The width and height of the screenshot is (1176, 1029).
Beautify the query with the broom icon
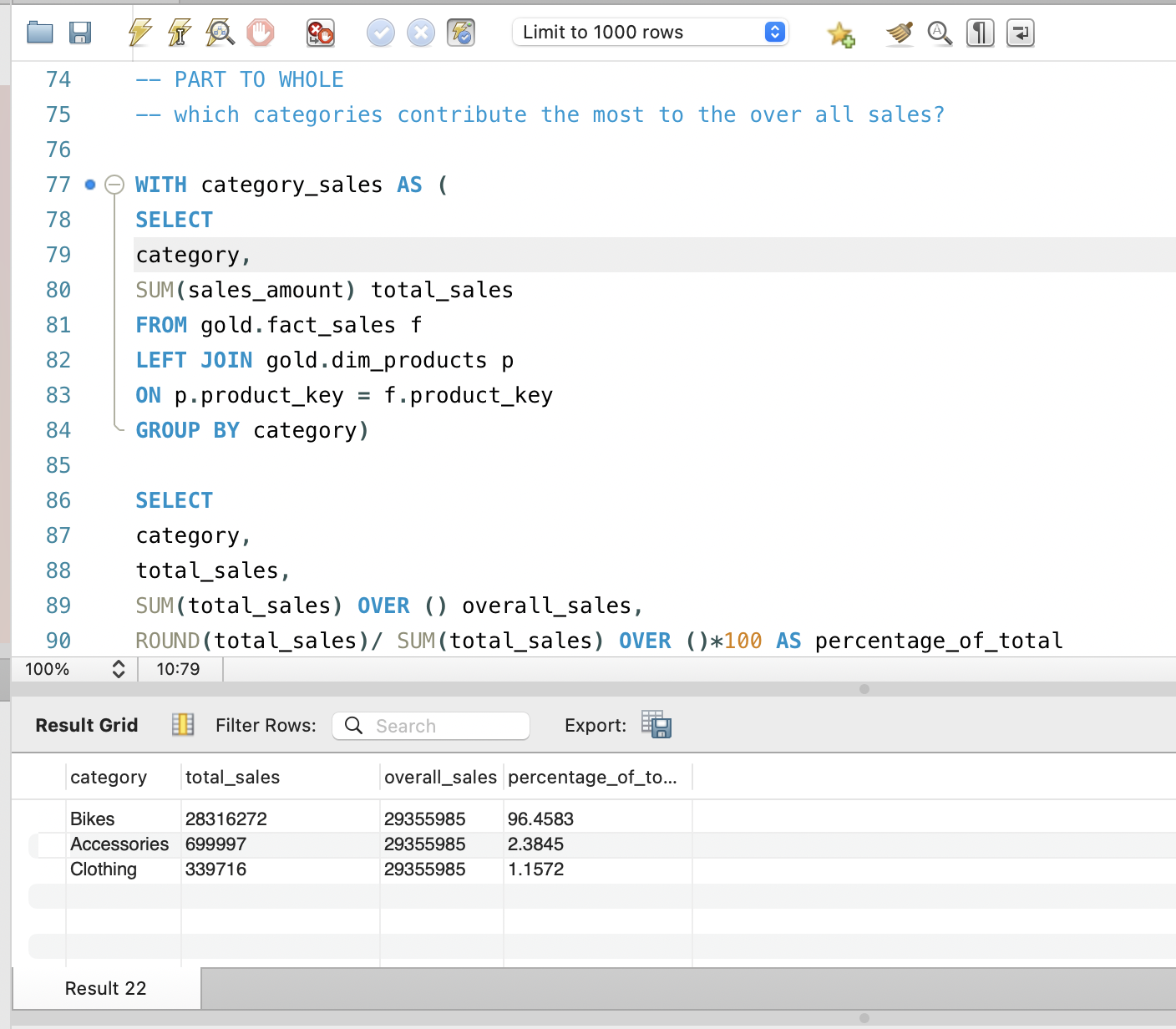900,33
